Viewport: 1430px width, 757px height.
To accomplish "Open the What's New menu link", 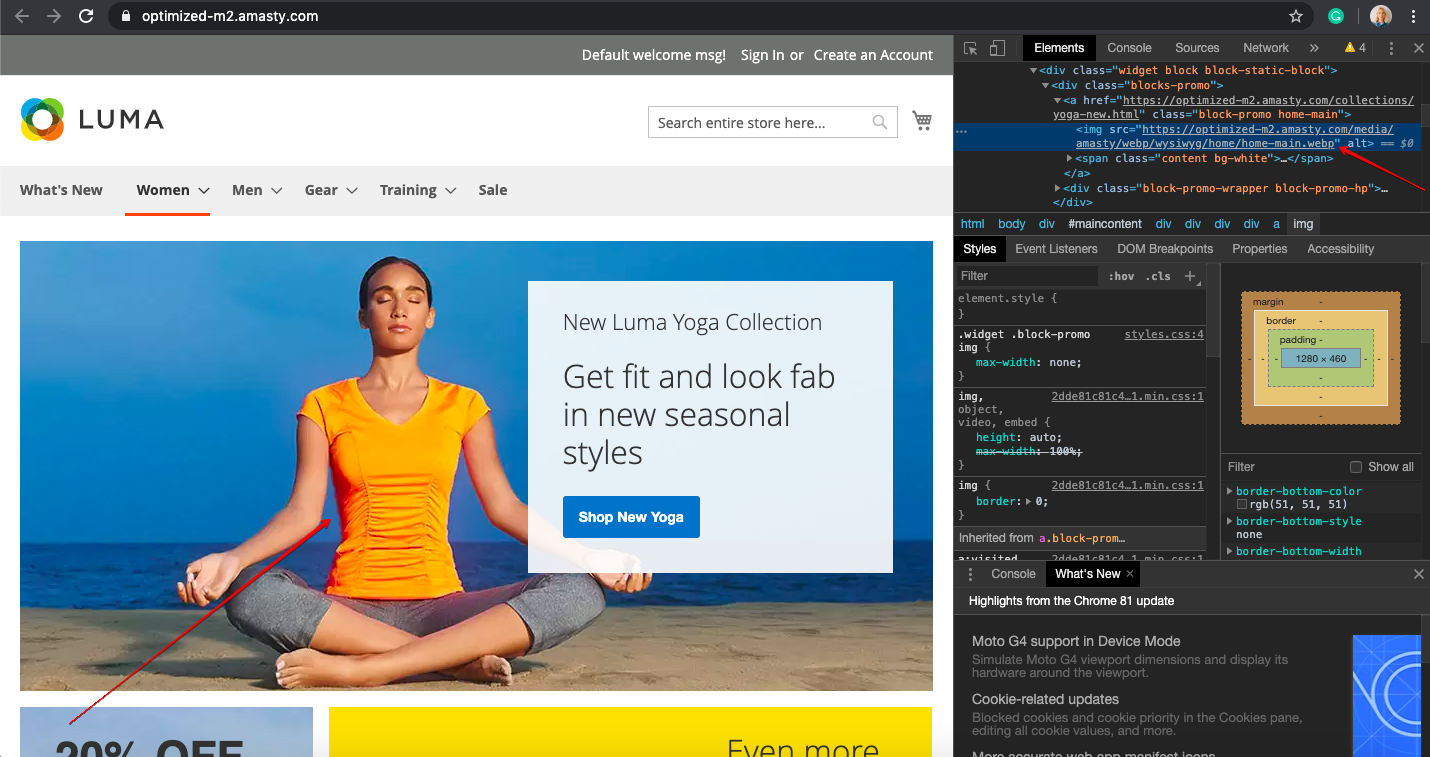I will tap(61, 190).
